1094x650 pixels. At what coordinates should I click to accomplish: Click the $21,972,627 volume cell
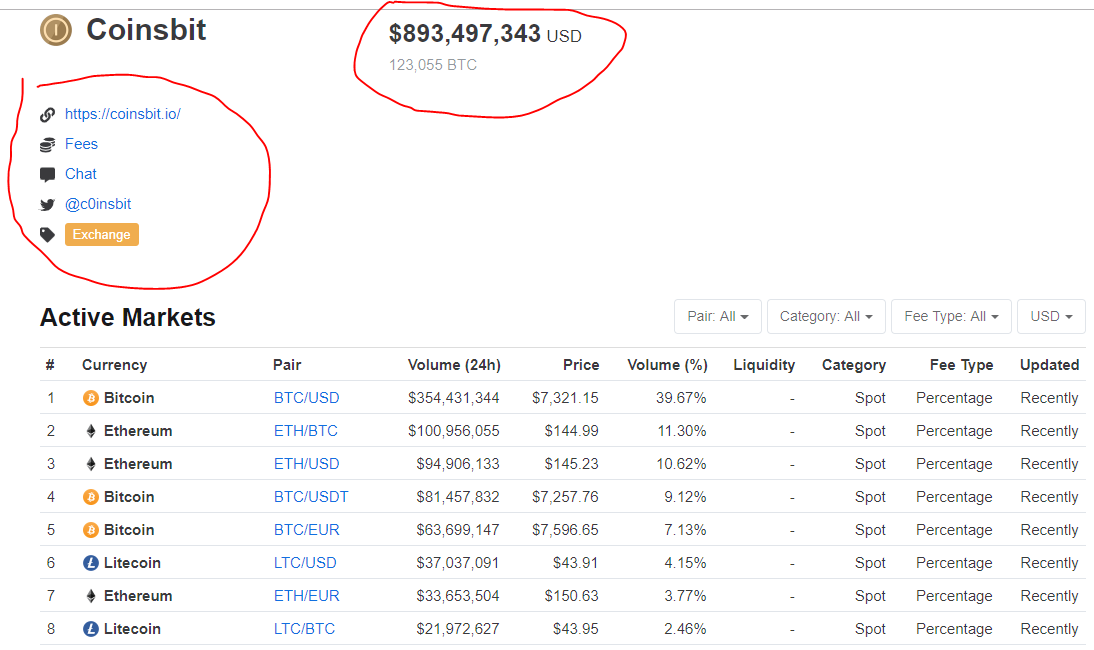(458, 629)
